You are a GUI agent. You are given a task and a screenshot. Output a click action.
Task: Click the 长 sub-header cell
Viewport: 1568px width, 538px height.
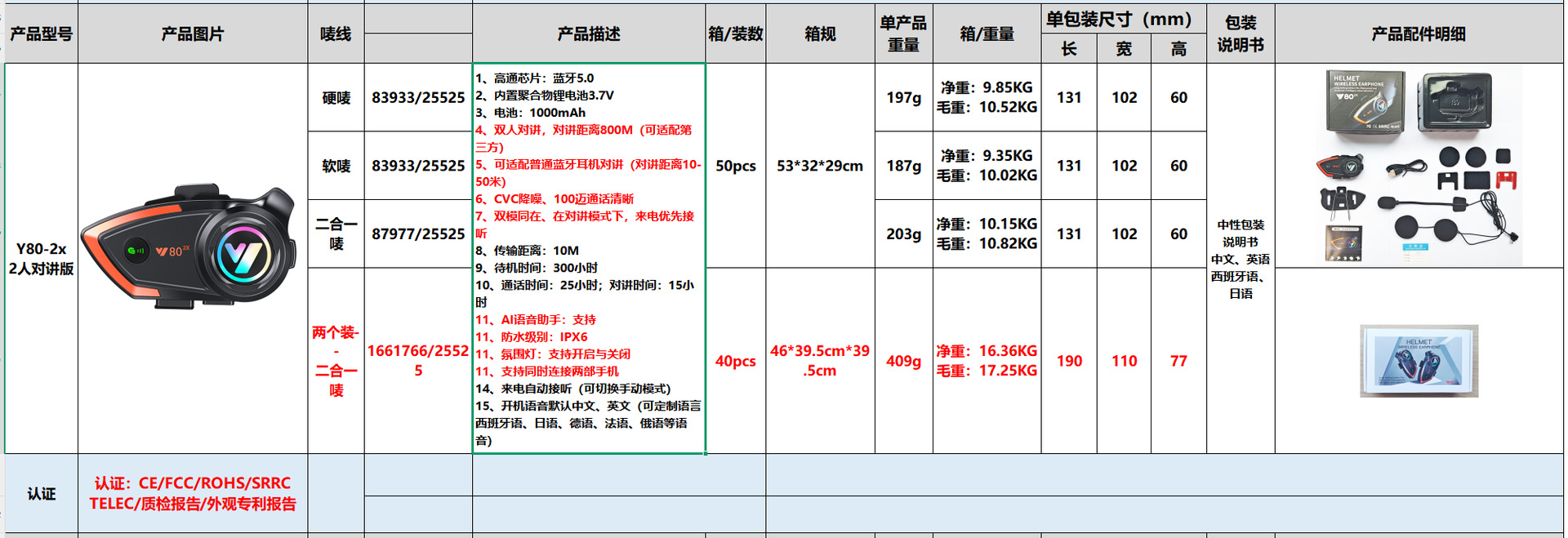pos(1069,49)
